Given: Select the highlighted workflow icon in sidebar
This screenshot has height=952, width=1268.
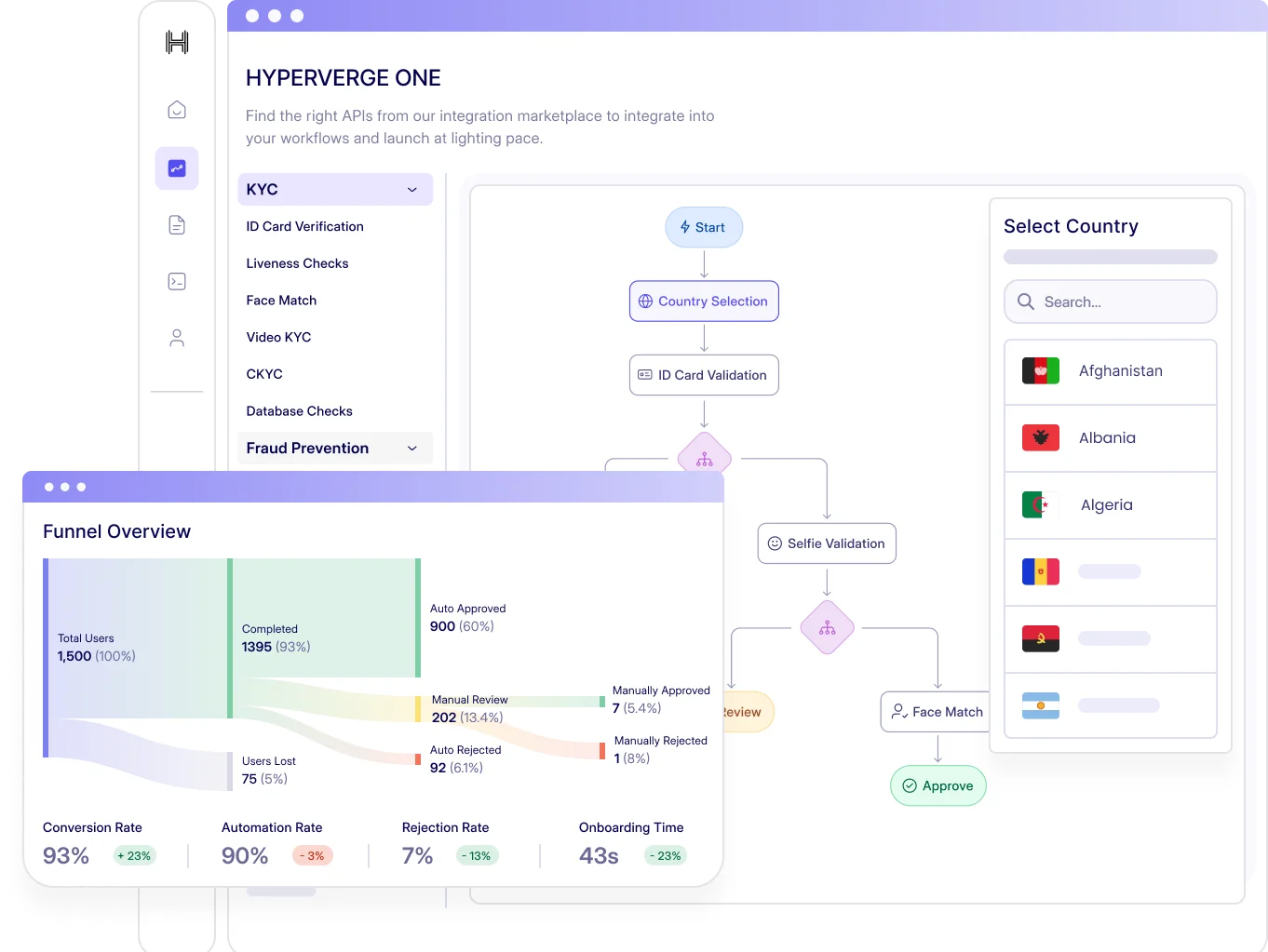Looking at the screenshot, I should 177,168.
